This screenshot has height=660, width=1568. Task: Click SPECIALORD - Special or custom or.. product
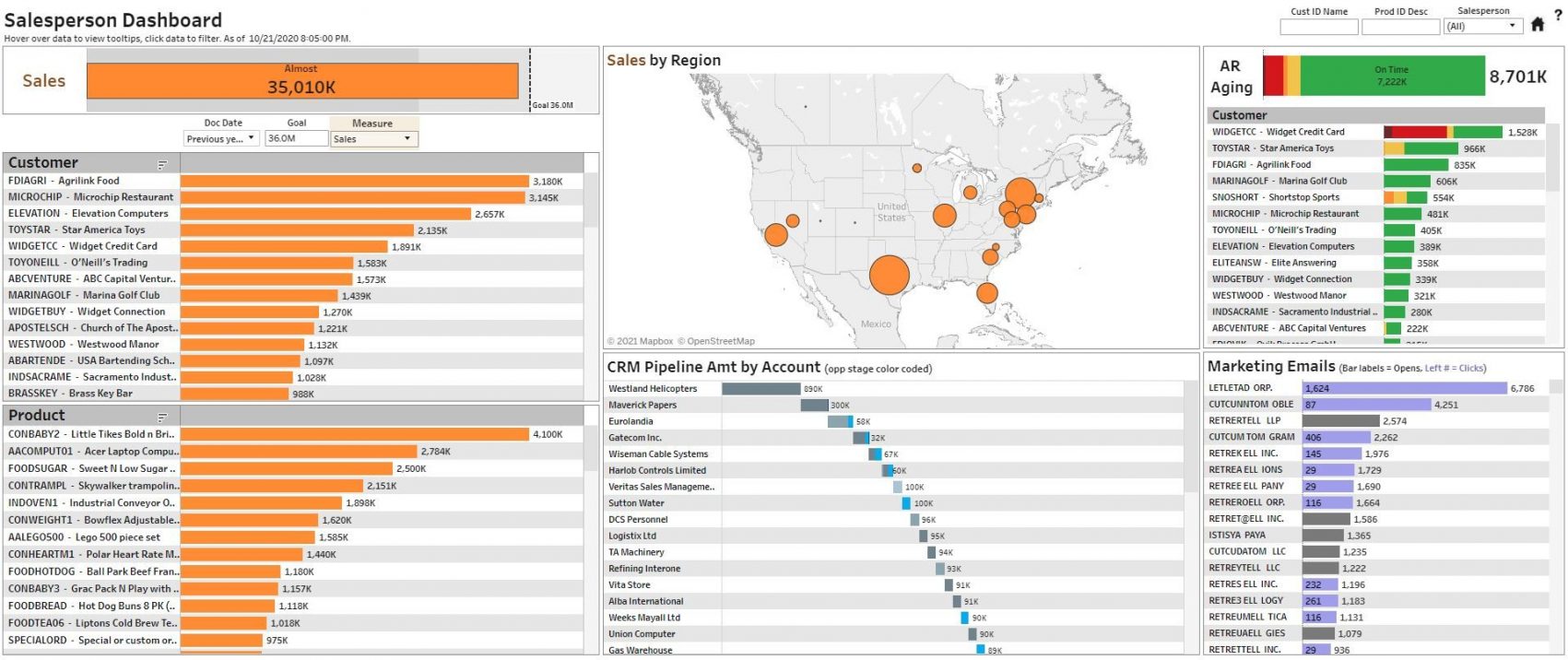(293, 641)
